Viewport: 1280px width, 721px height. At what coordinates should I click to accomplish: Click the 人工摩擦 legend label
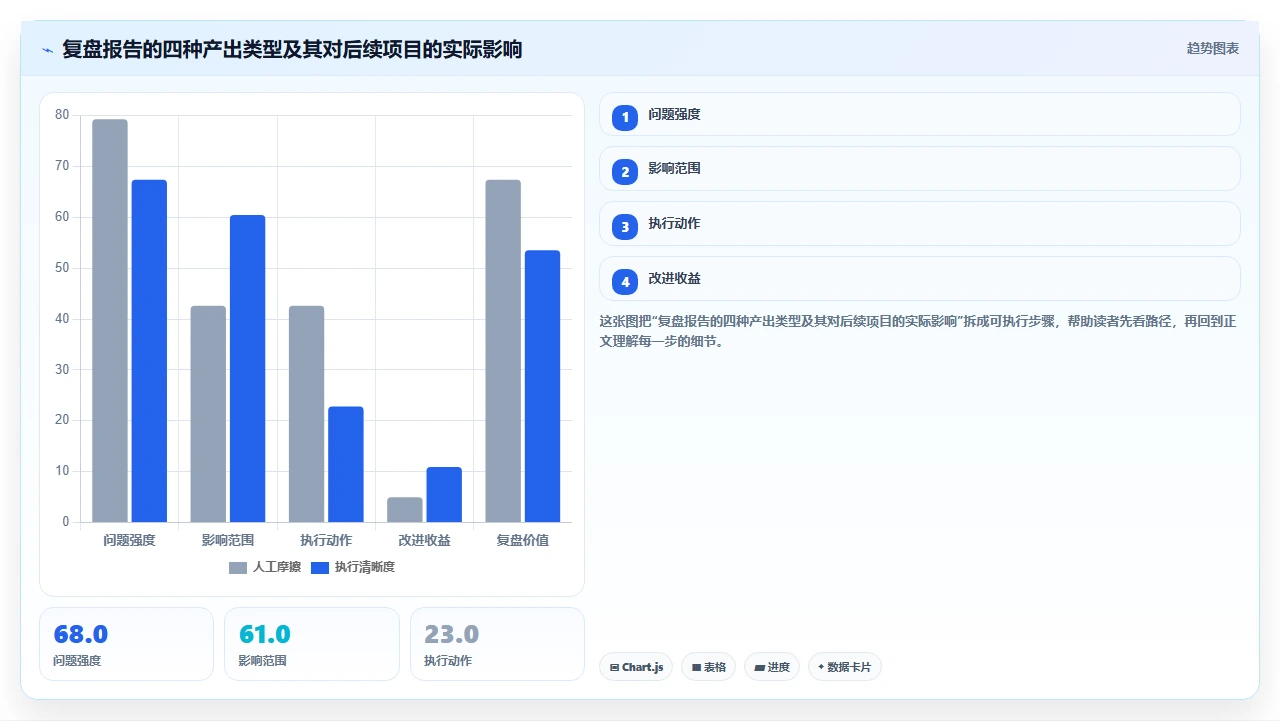277,568
